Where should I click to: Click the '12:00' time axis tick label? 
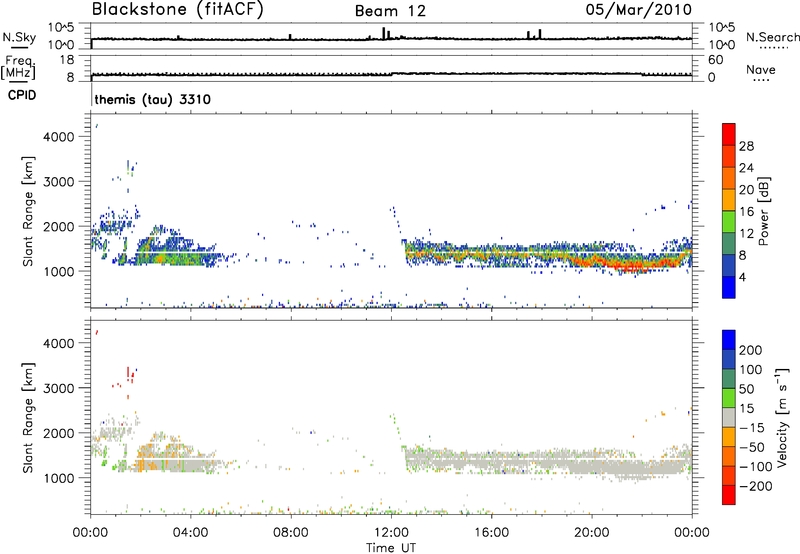click(391, 533)
